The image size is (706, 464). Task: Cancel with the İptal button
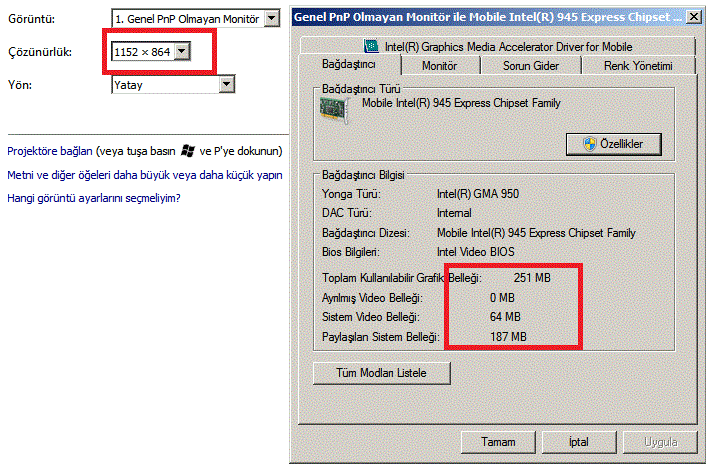tap(579, 442)
